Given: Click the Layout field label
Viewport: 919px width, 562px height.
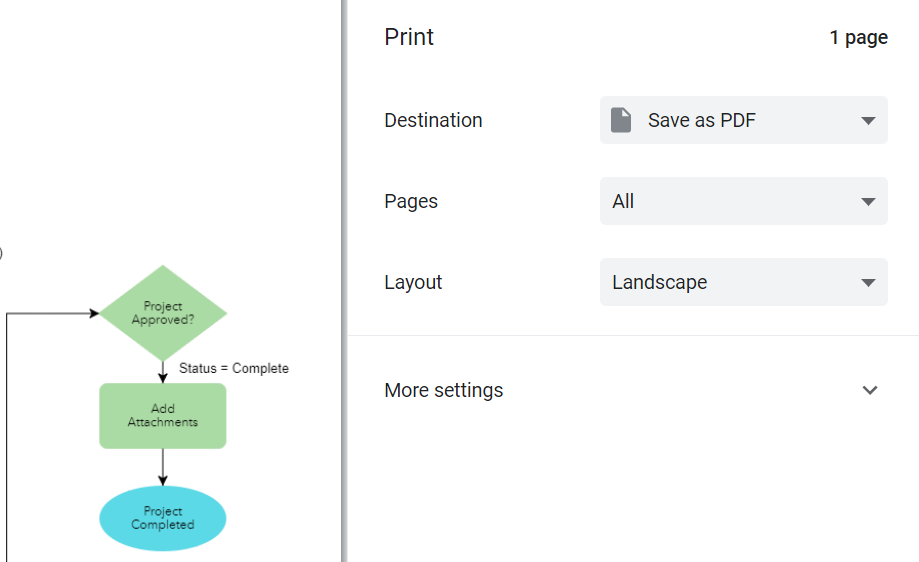Looking at the screenshot, I should tap(413, 282).
